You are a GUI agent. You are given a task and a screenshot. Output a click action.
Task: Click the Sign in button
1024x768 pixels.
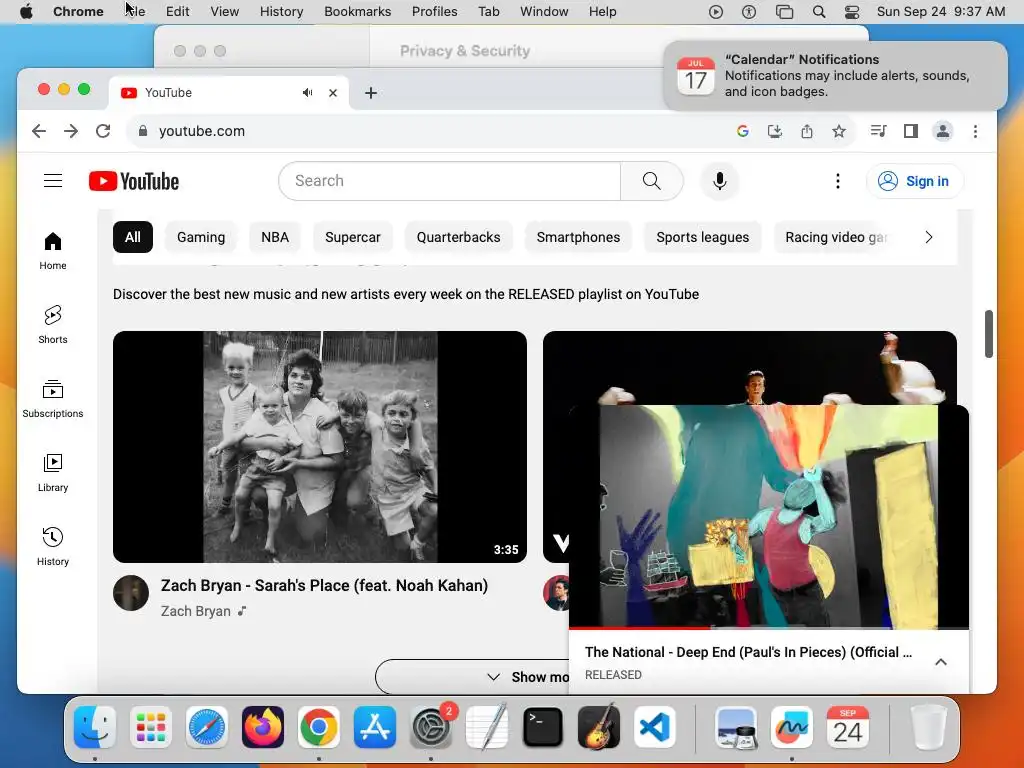[914, 181]
